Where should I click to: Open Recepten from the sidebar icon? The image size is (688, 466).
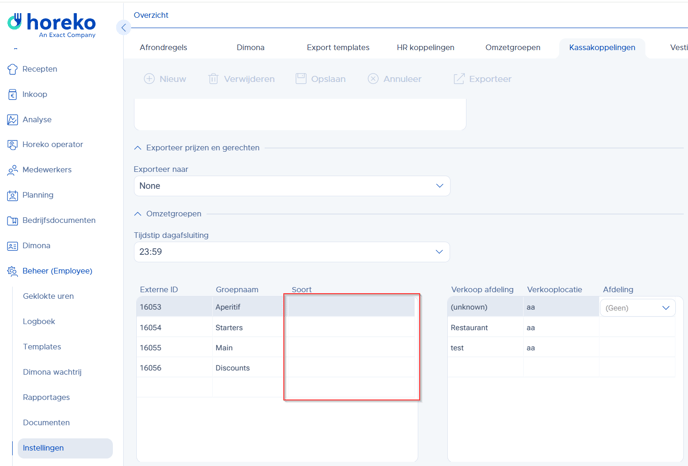pos(12,69)
